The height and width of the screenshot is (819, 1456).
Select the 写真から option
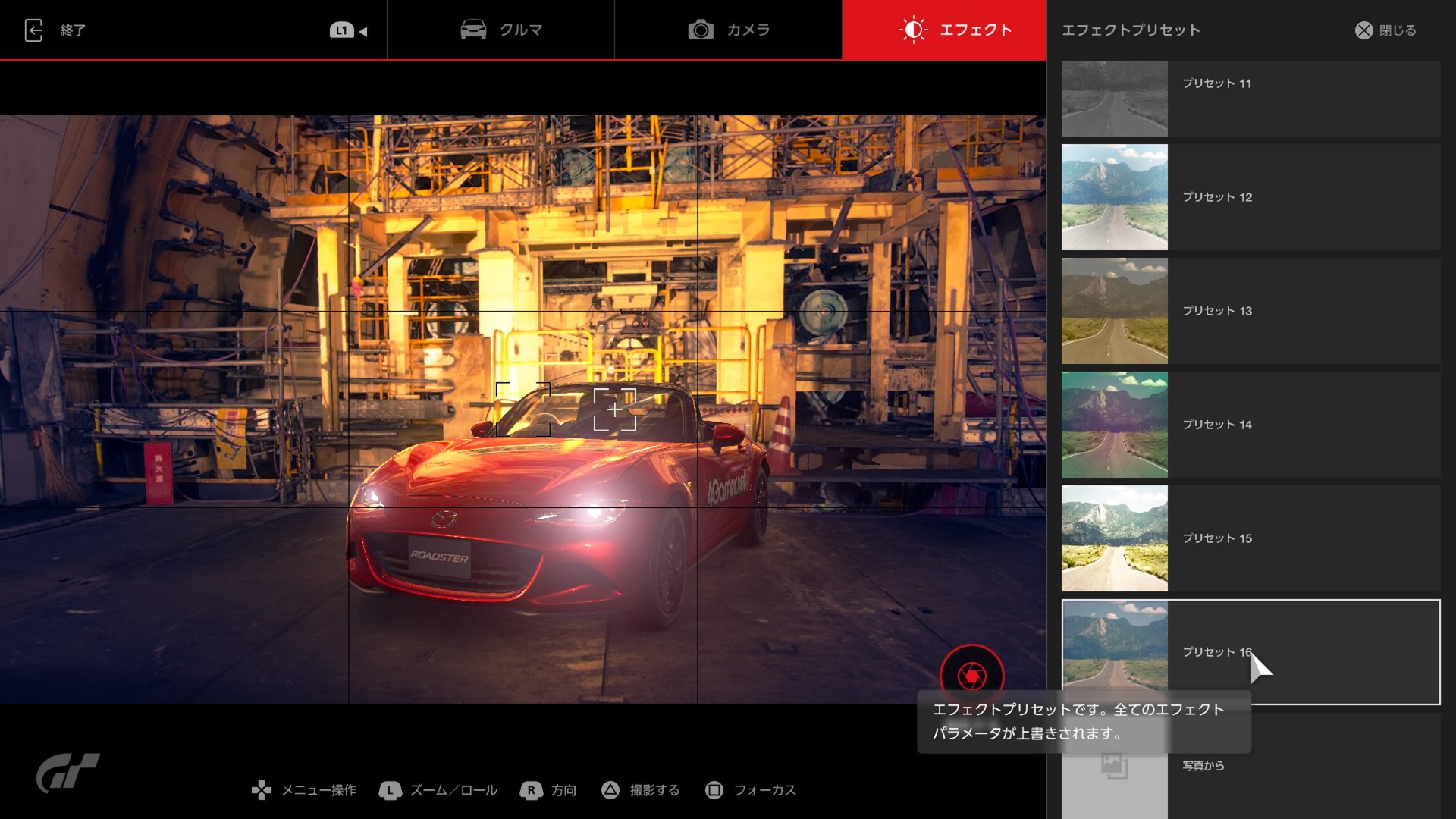pos(1203,766)
